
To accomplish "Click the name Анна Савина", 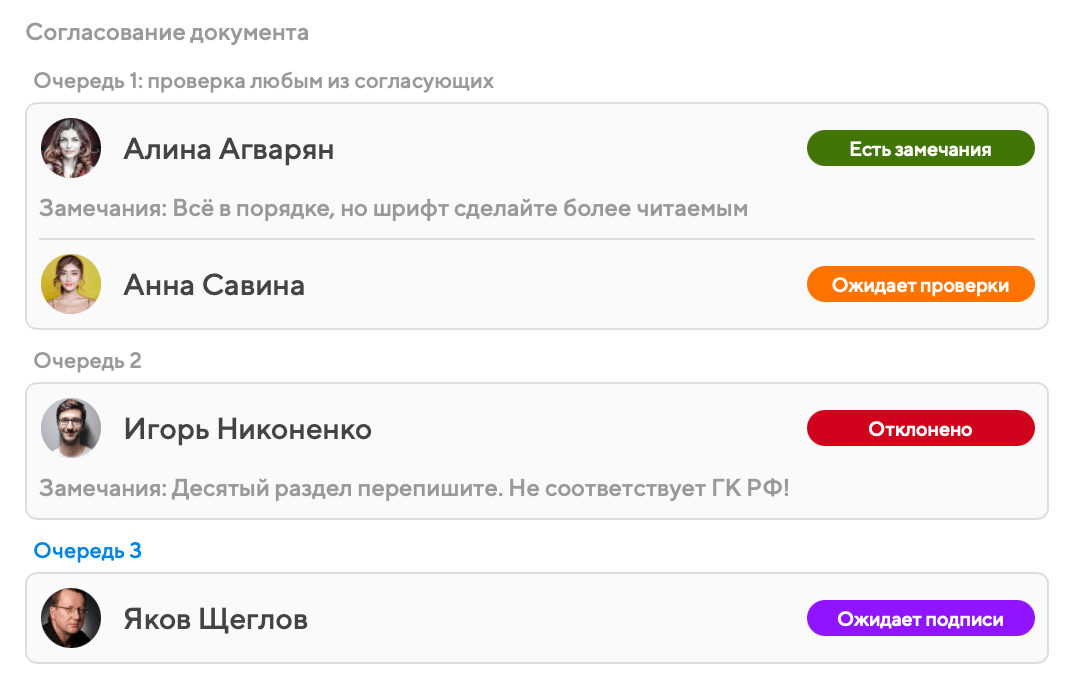I will (x=214, y=286).
